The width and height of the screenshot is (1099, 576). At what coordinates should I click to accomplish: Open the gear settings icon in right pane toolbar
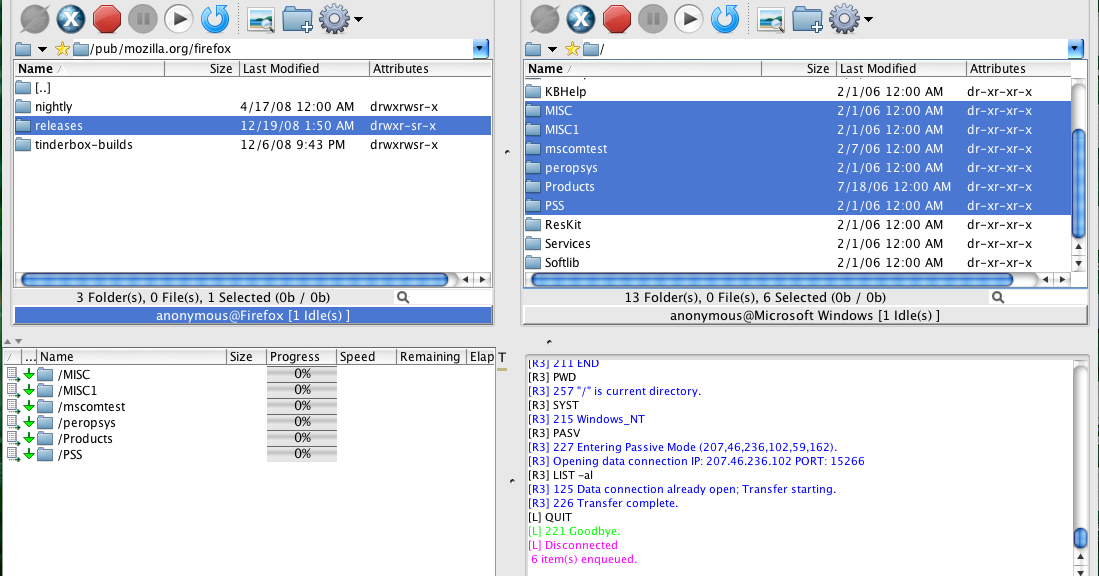tap(845, 19)
